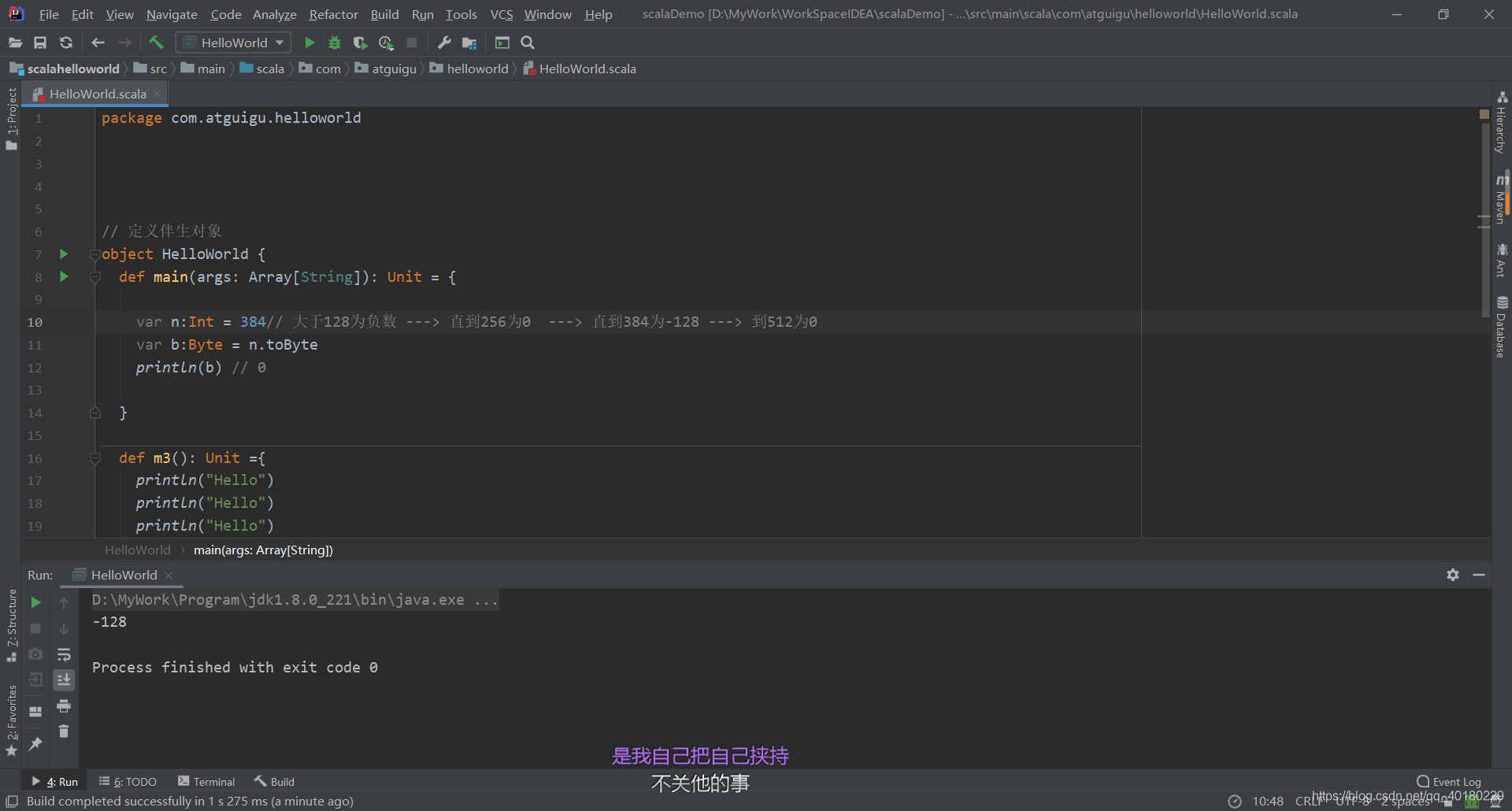Toggle tool window bars via status bar icon

tap(12, 802)
